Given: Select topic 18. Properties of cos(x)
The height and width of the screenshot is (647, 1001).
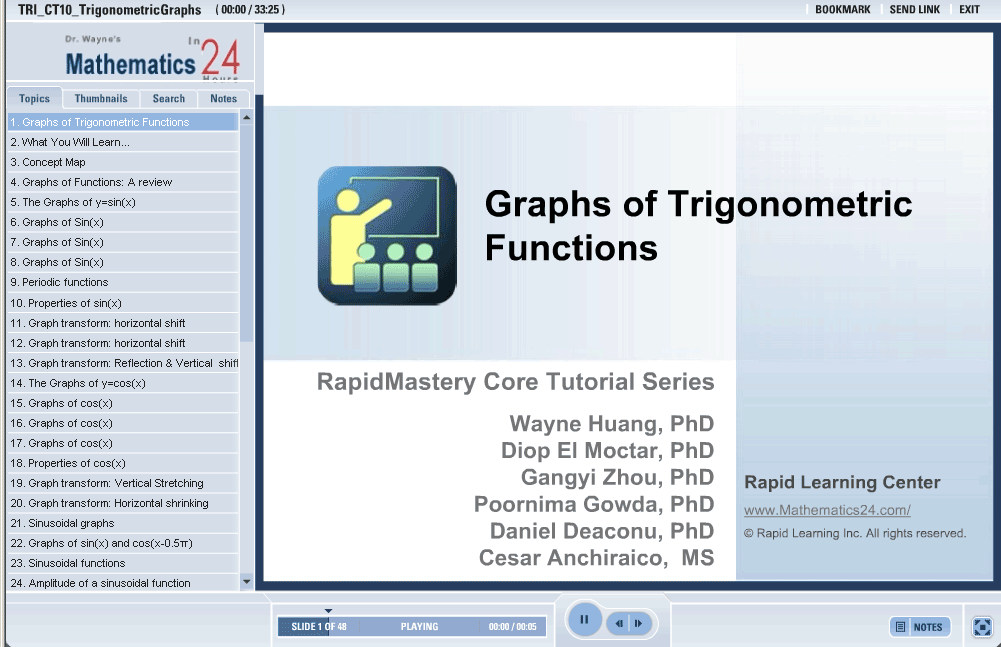Looking at the screenshot, I should click(123, 463).
